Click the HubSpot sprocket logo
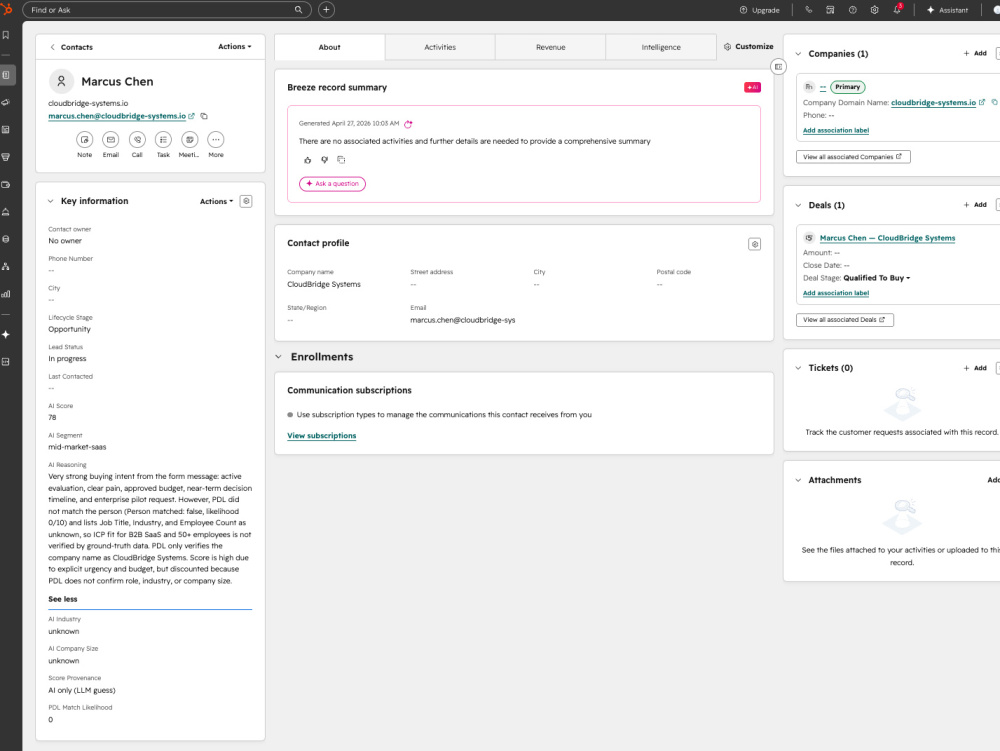The image size is (1000, 751). click(x=6, y=9)
